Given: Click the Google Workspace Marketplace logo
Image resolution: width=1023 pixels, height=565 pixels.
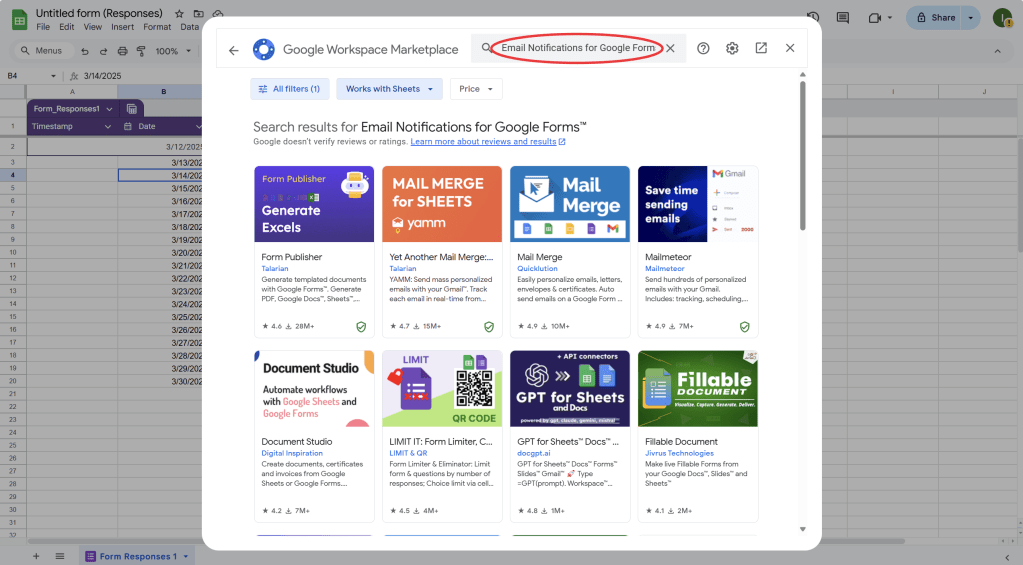Looking at the screenshot, I should click(264, 49).
